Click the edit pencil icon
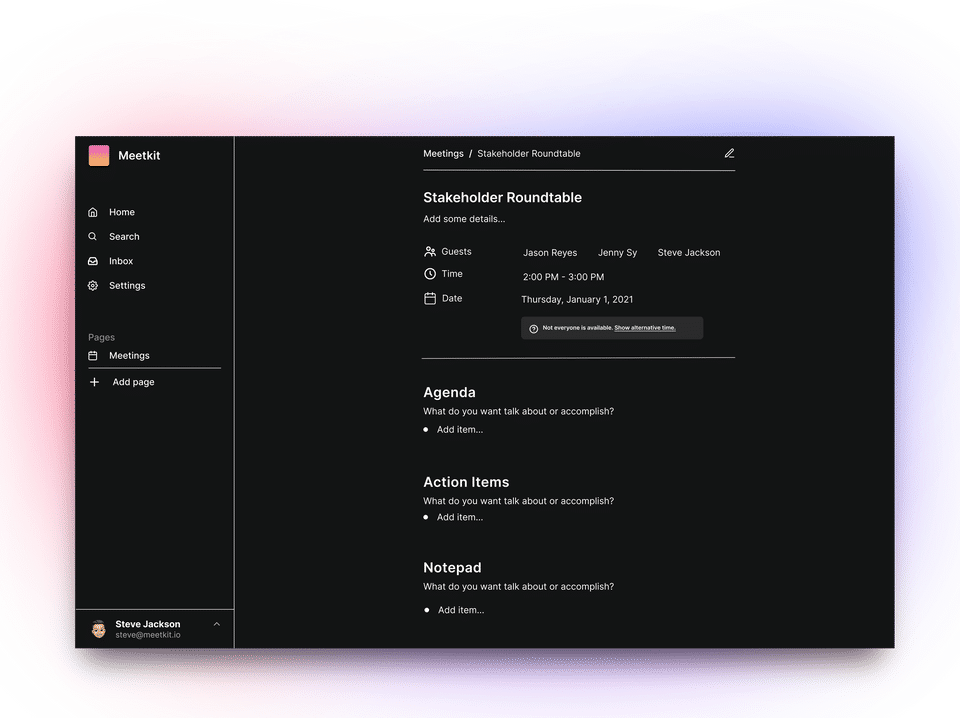This screenshot has width=960, height=718. pyautogui.click(x=729, y=154)
